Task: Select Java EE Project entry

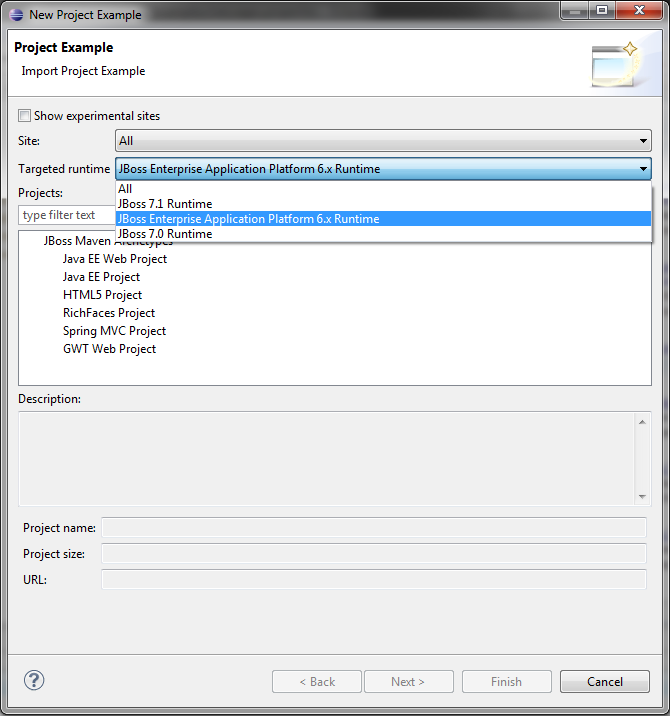Action: point(101,277)
